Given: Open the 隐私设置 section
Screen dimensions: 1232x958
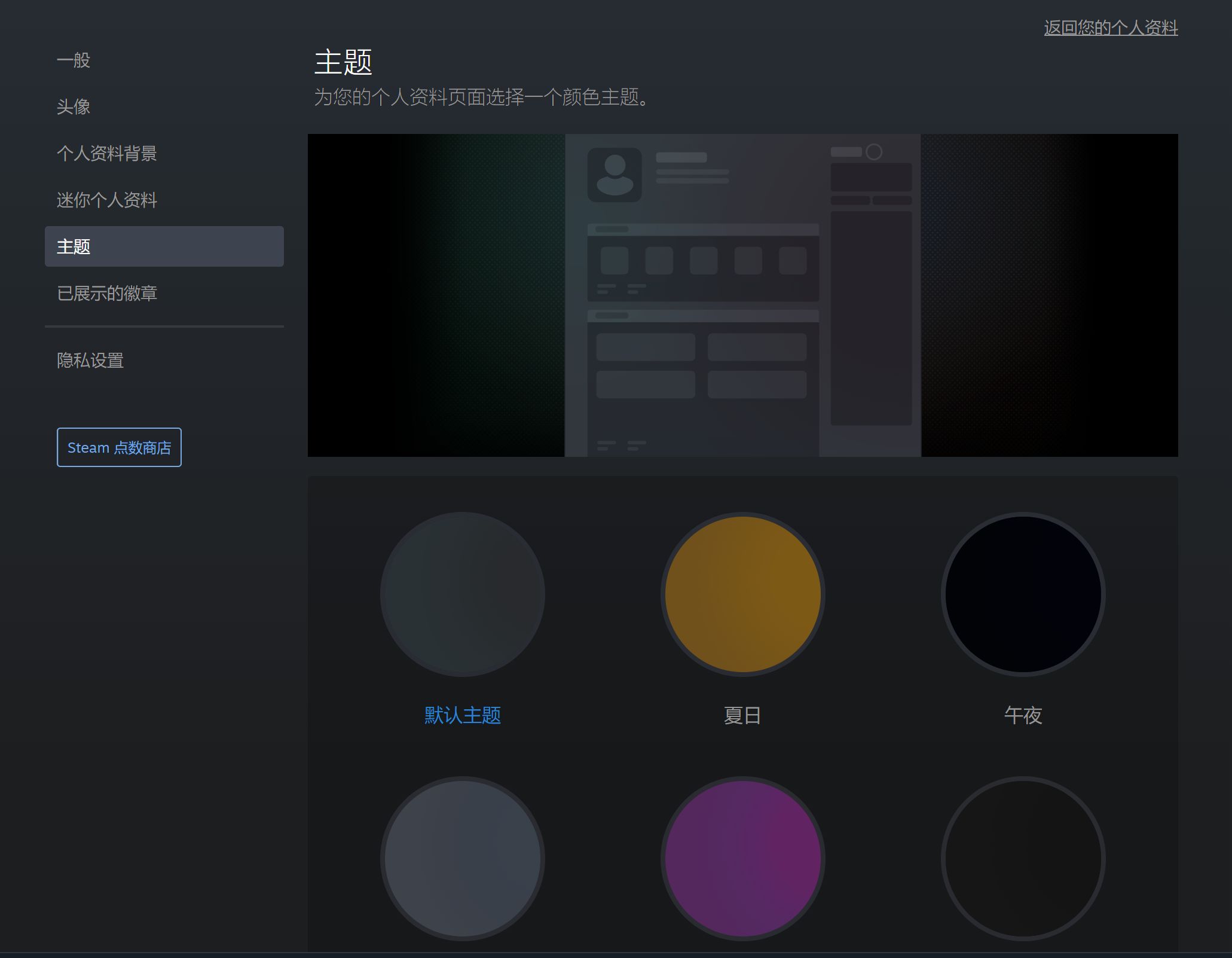Looking at the screenshot, I should 90,360.
